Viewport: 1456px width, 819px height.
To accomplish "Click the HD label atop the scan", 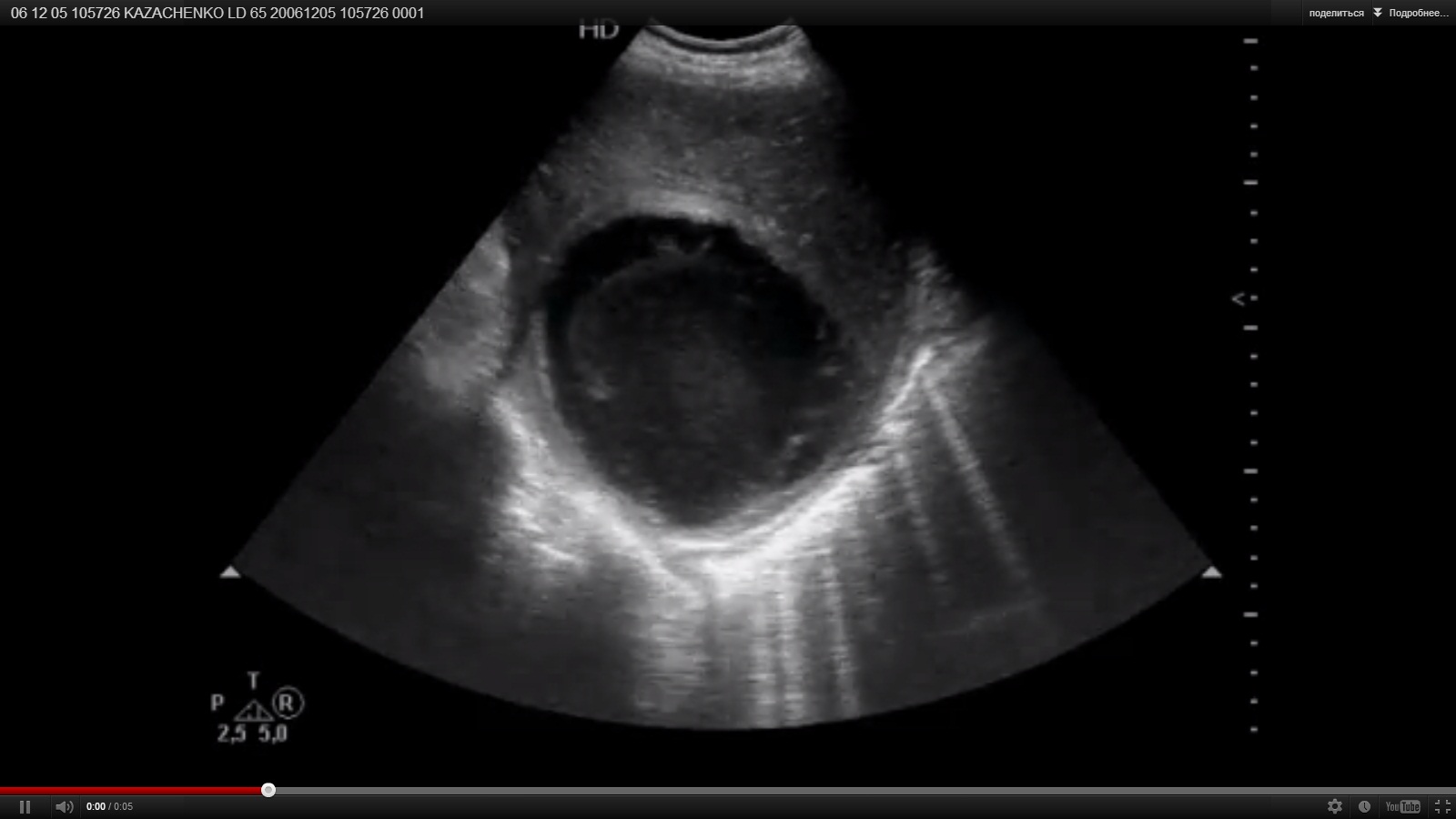I will coord(598,30).
